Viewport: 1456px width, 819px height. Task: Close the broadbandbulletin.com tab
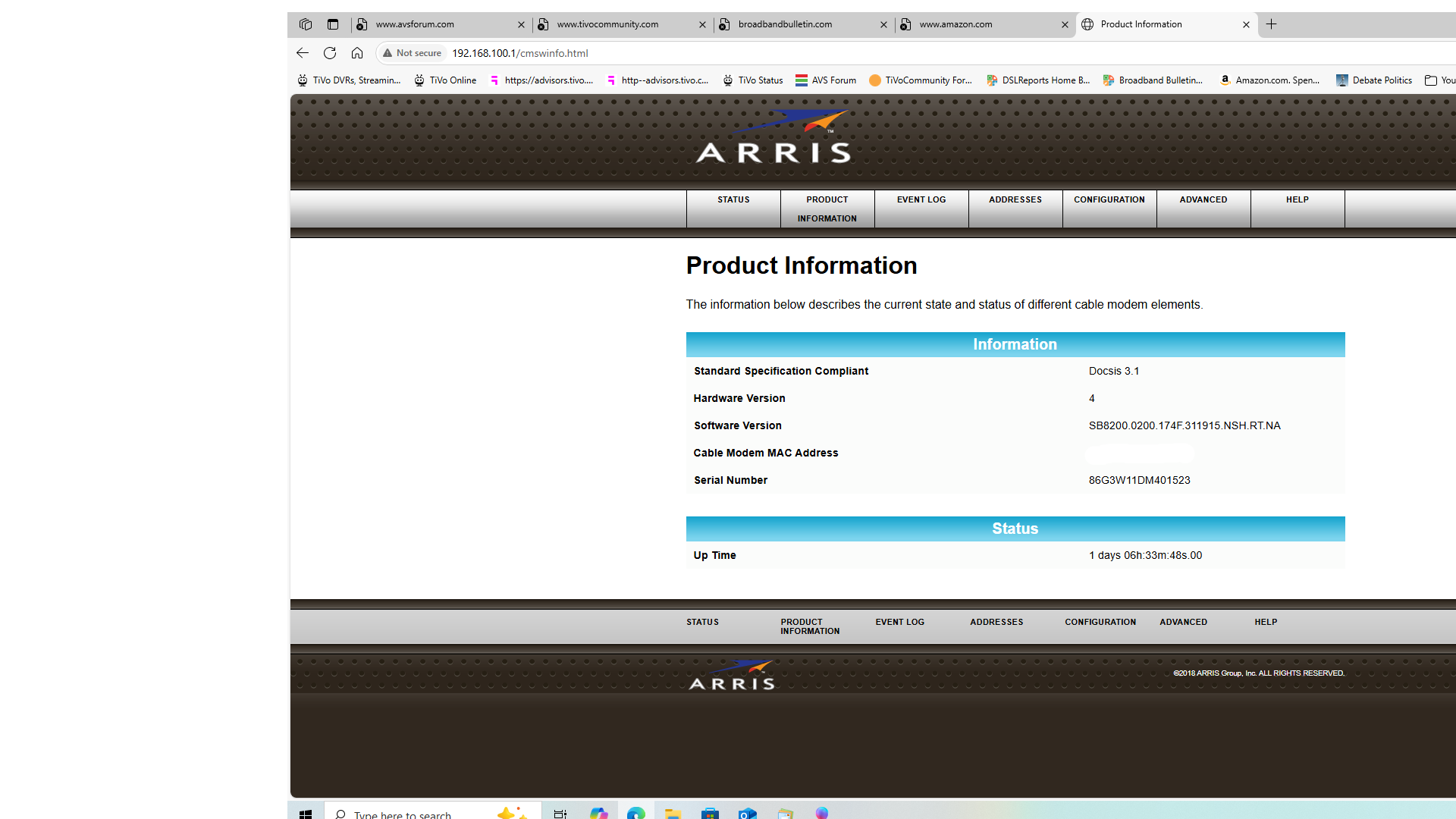(883, 24)
